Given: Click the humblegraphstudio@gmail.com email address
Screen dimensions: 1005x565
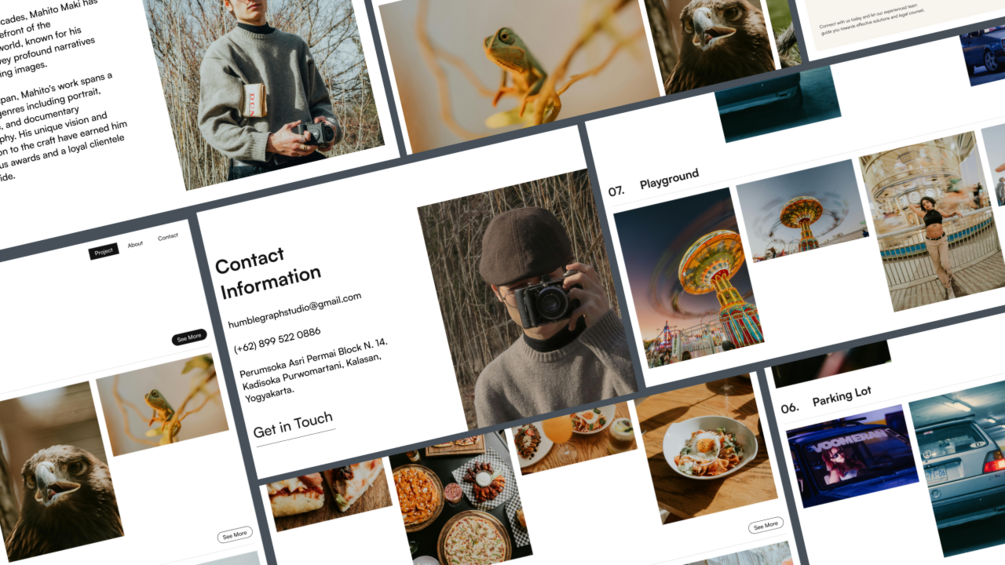Looking at the screenshot, I should click(295, 310).
